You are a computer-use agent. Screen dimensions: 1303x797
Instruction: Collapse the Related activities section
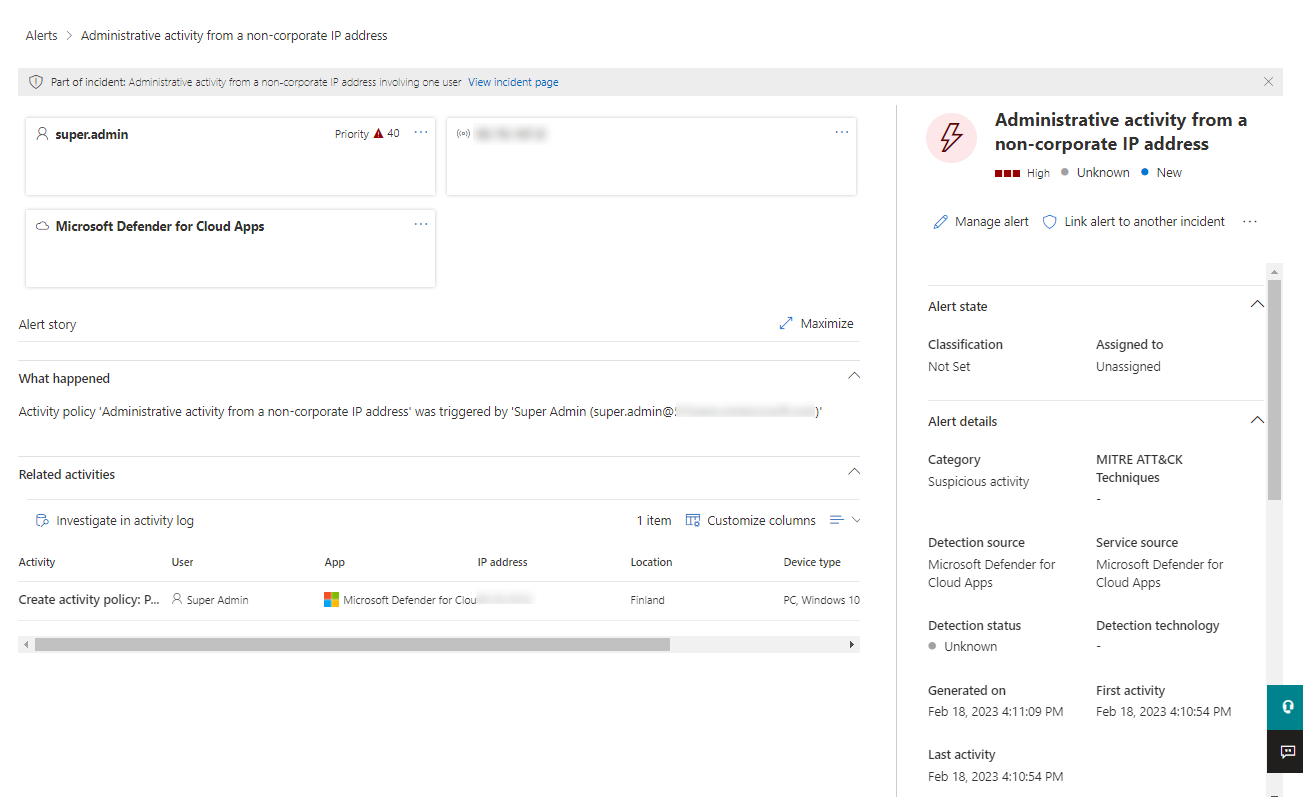(853, 471)
